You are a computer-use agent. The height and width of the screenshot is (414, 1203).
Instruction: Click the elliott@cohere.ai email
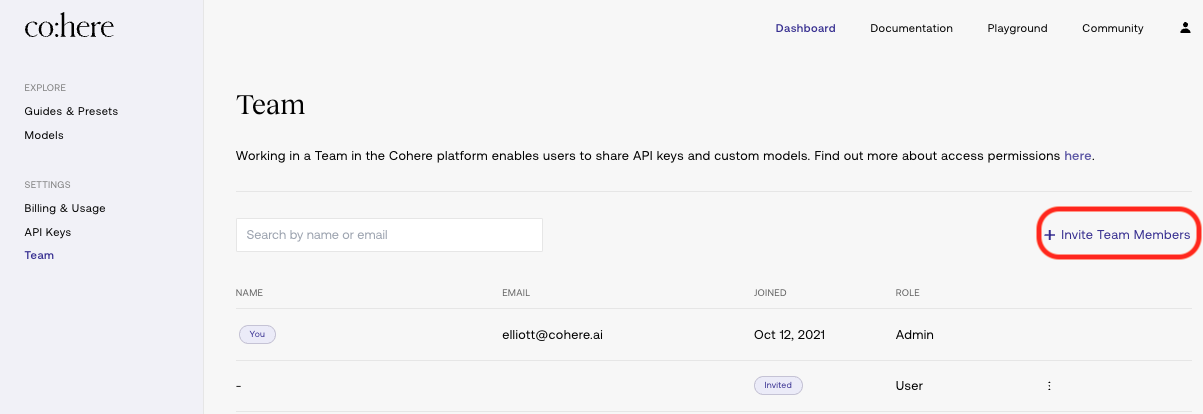tap(552, 334)
